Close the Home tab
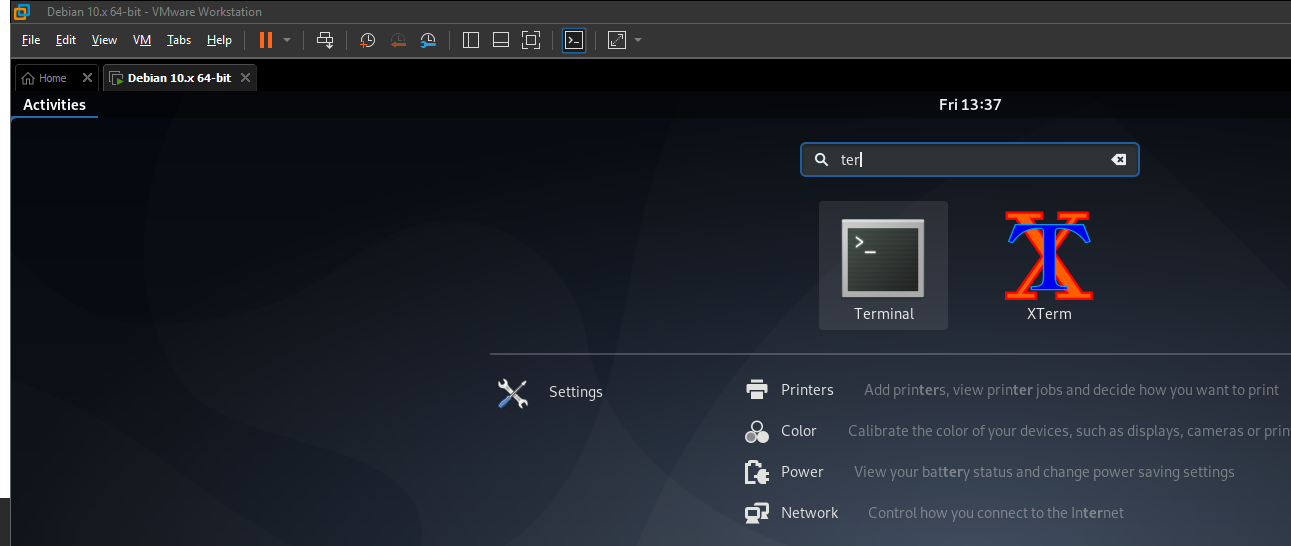This screenshot has width=1291, height=546. click(87, 78)
